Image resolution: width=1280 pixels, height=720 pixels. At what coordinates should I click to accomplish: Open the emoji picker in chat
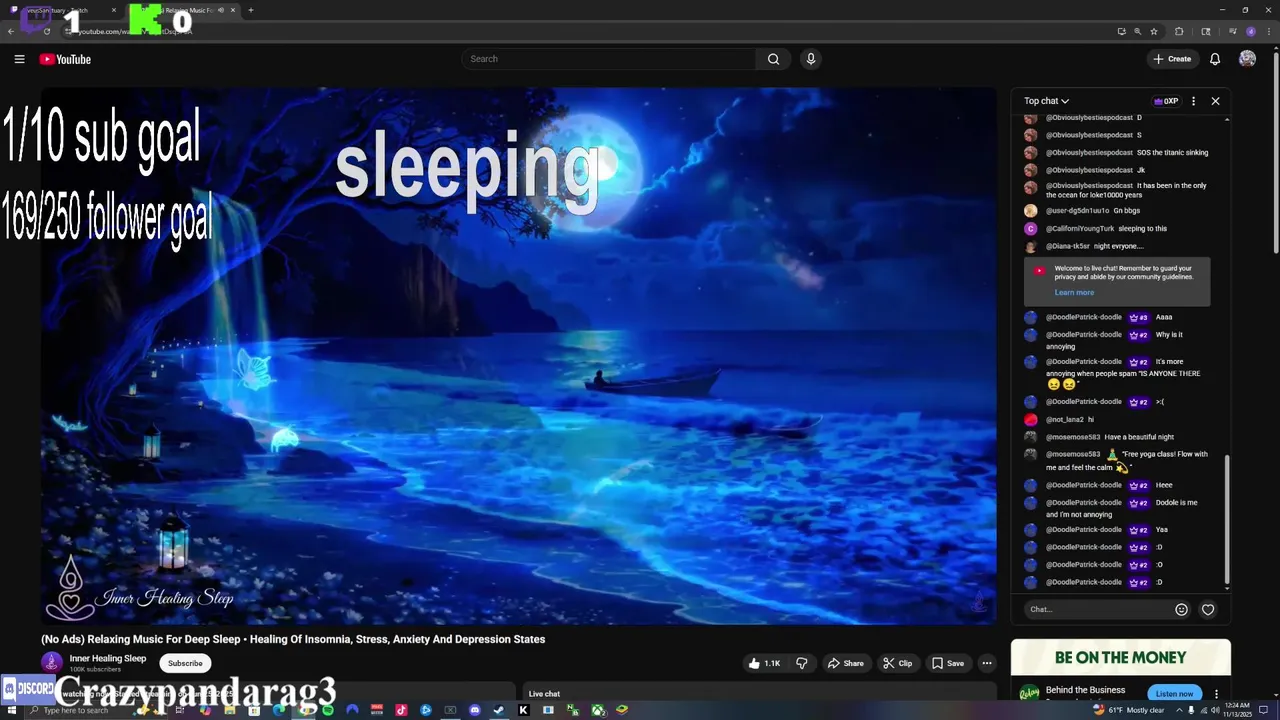click(1181, 609)
